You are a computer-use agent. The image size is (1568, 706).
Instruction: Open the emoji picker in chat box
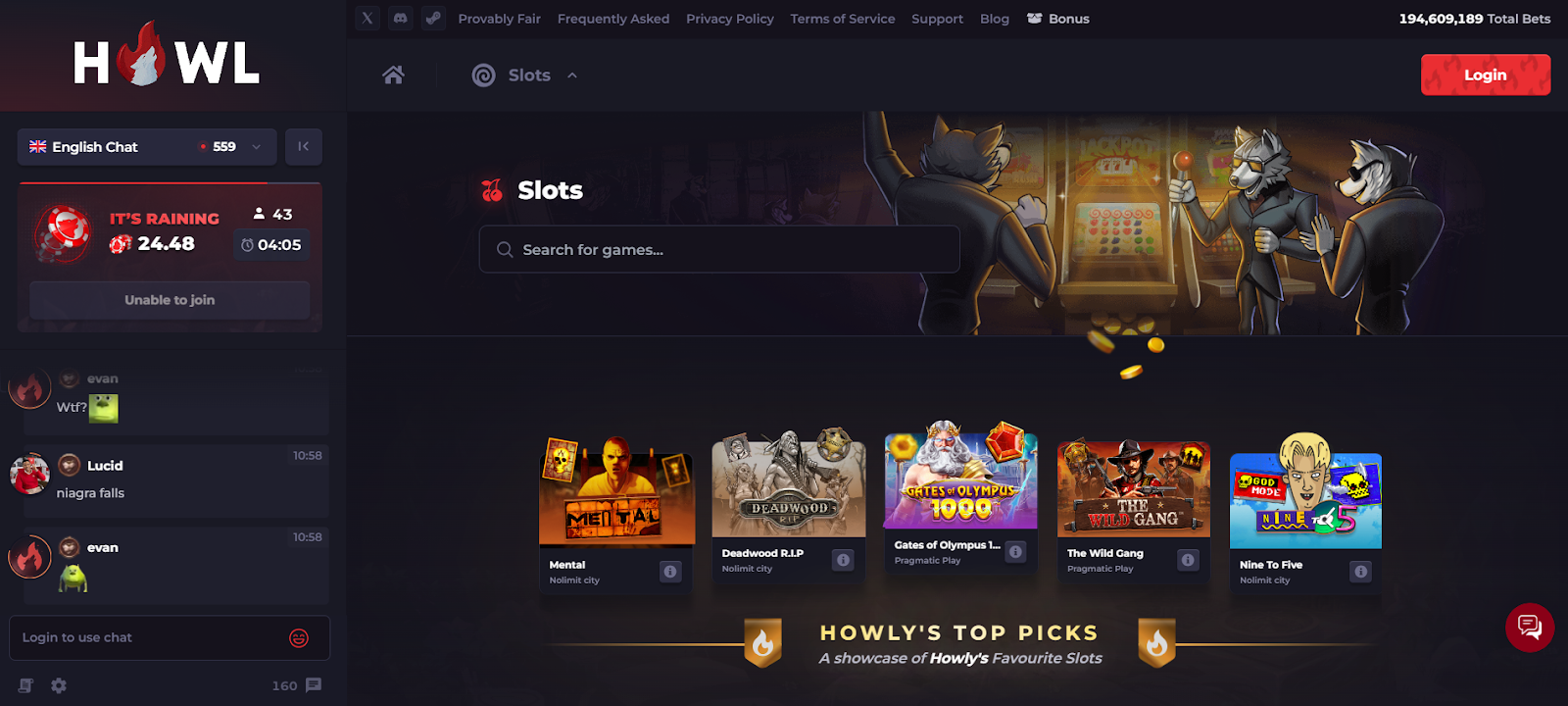[299, 638]
